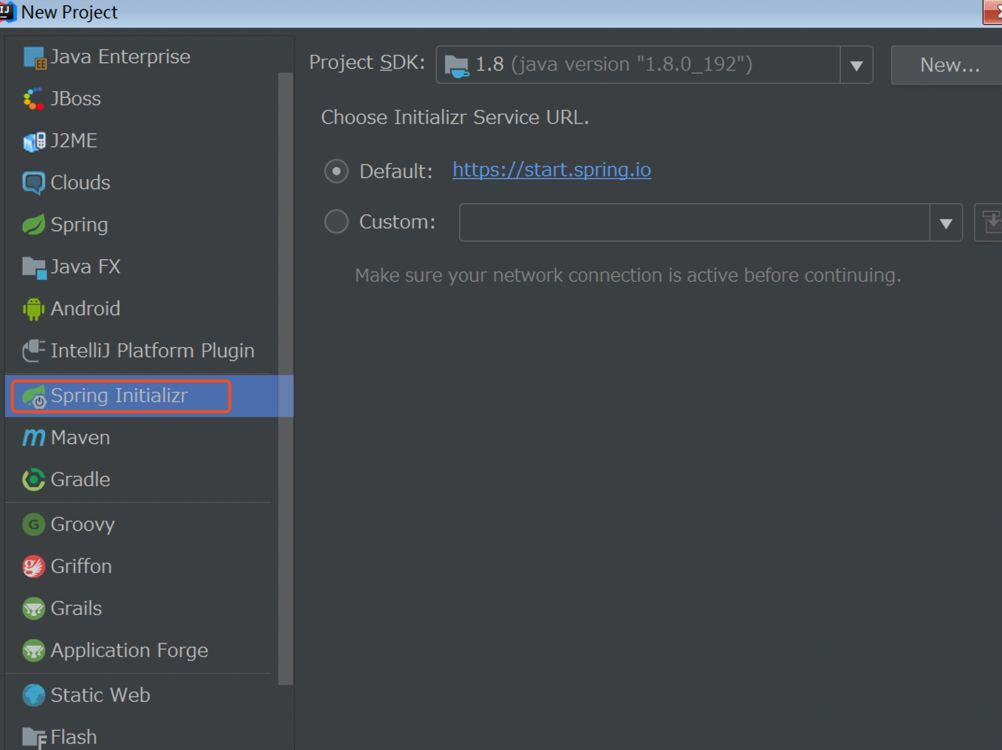1002x750 pixels.
Task: Click the icon beside the Custom URL field
Action: [989, 222]
